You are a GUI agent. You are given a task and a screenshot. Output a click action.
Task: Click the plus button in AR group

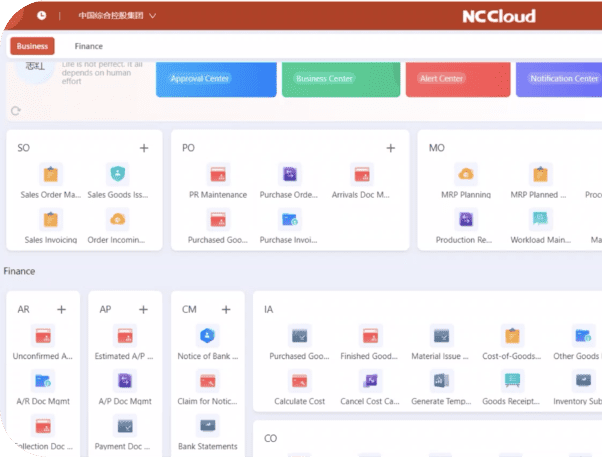coord(61,310)
